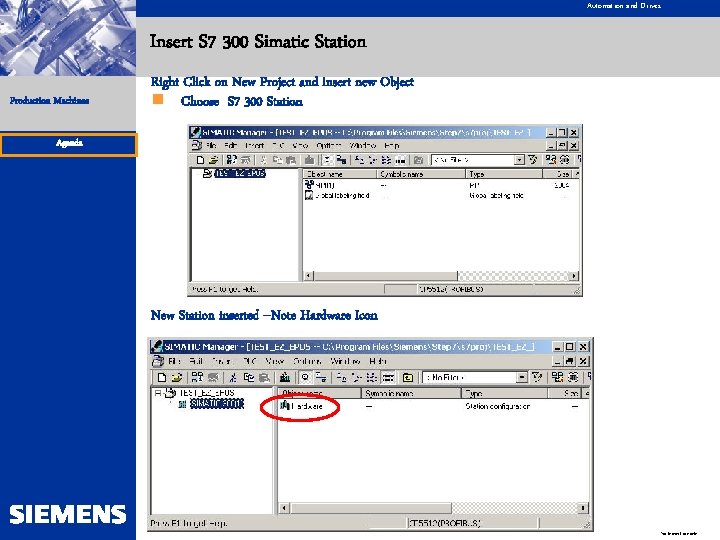Open View menu in lower SIMATIC Manager
The image size is (720, 540).
click(275, 361)
